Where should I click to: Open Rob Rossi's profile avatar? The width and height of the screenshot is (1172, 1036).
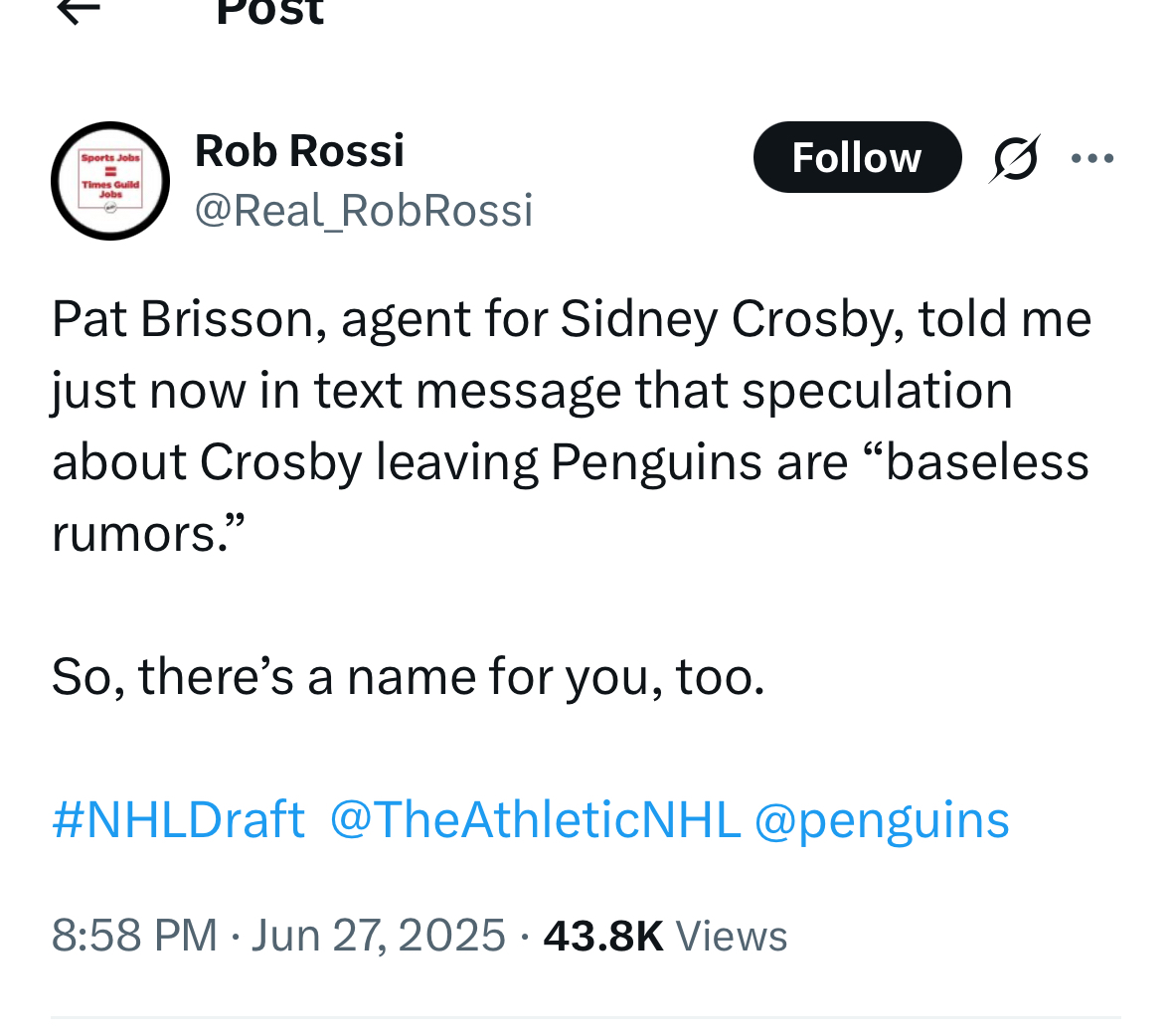[110, 181]
